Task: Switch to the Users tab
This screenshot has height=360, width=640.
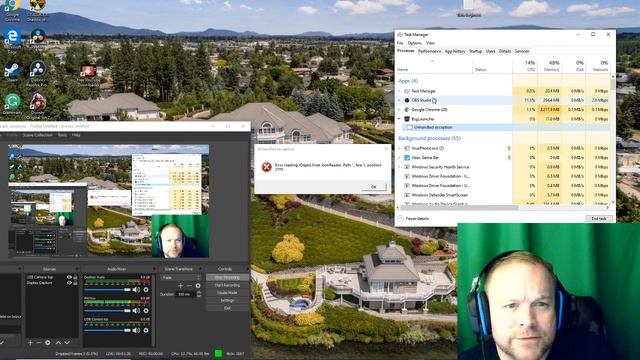Action: tap(491, 51)
